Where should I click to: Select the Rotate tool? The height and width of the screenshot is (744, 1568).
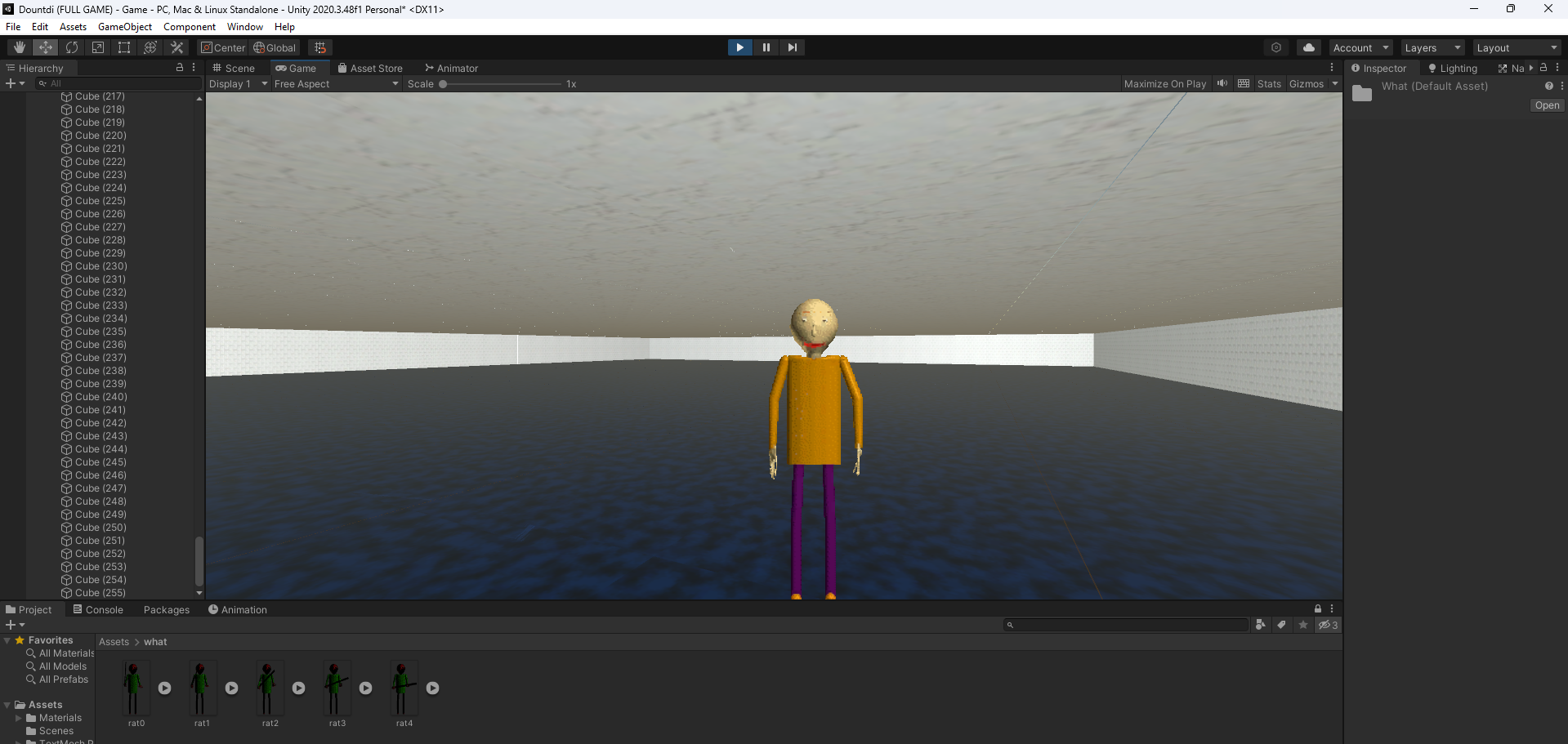tap(72, 47)
